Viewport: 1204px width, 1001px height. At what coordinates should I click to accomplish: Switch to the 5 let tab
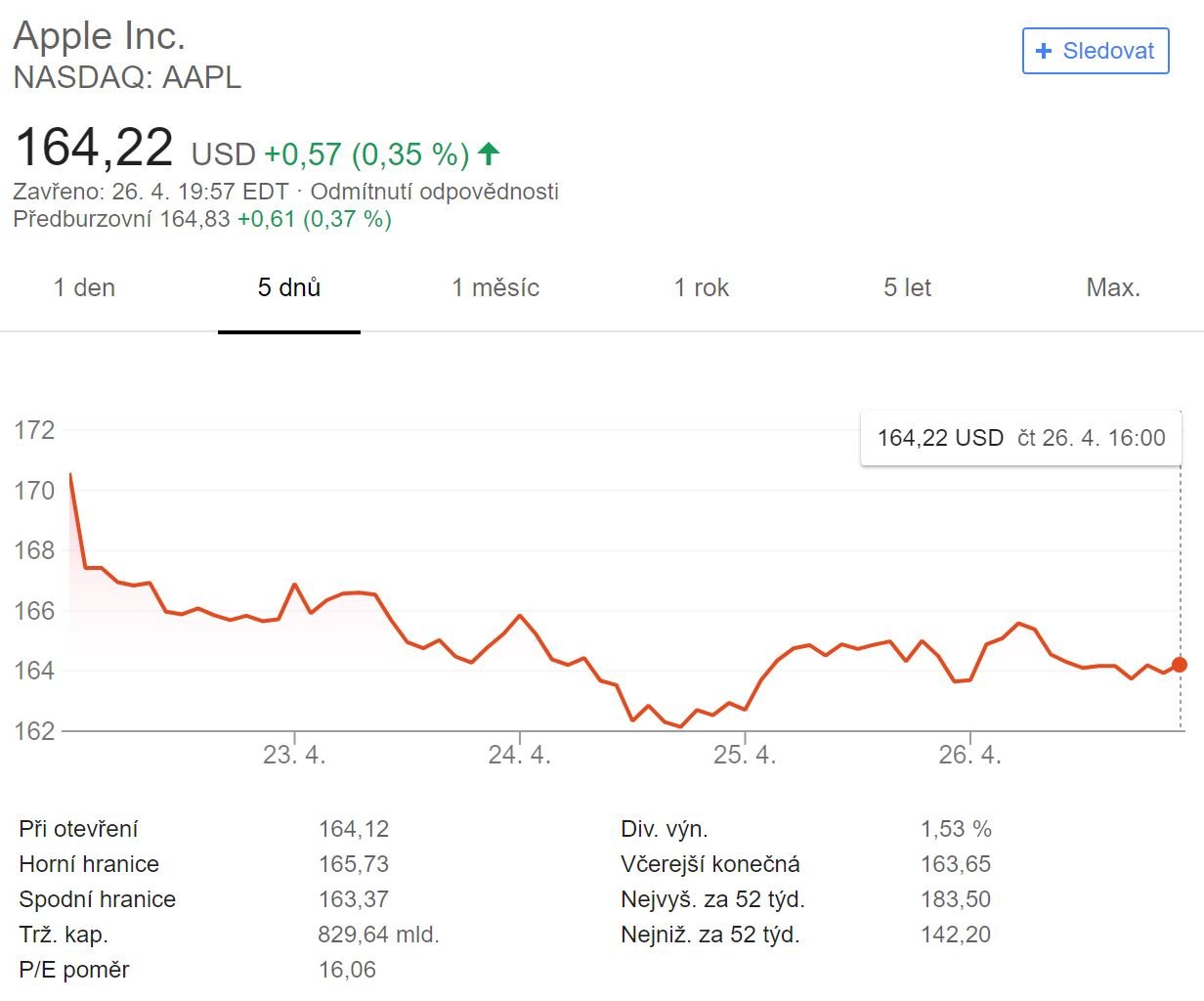click(908, 287)
